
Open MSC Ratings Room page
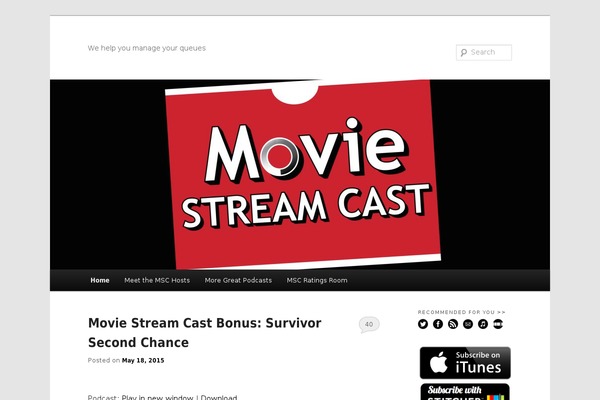click(x=317, y=280)
